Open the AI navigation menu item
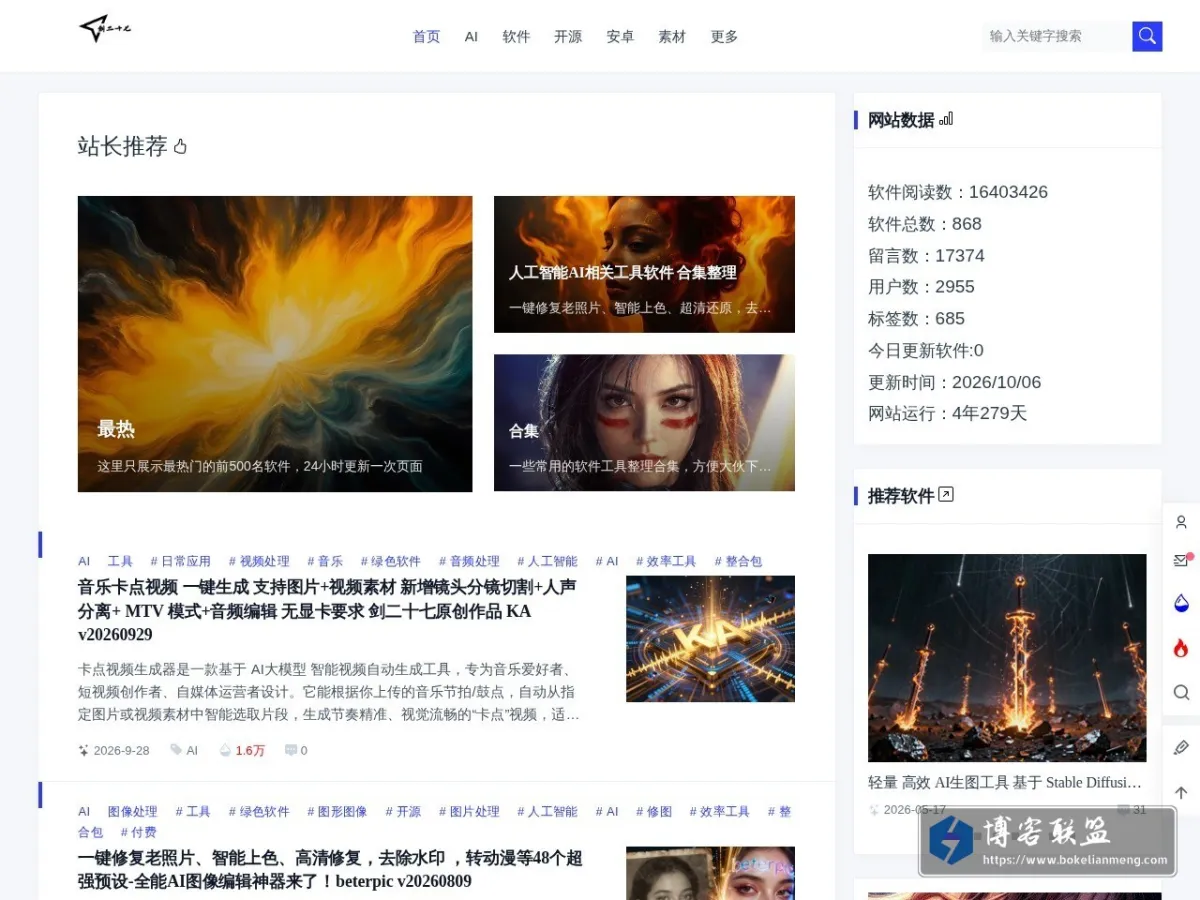 [x=471, y=36]
